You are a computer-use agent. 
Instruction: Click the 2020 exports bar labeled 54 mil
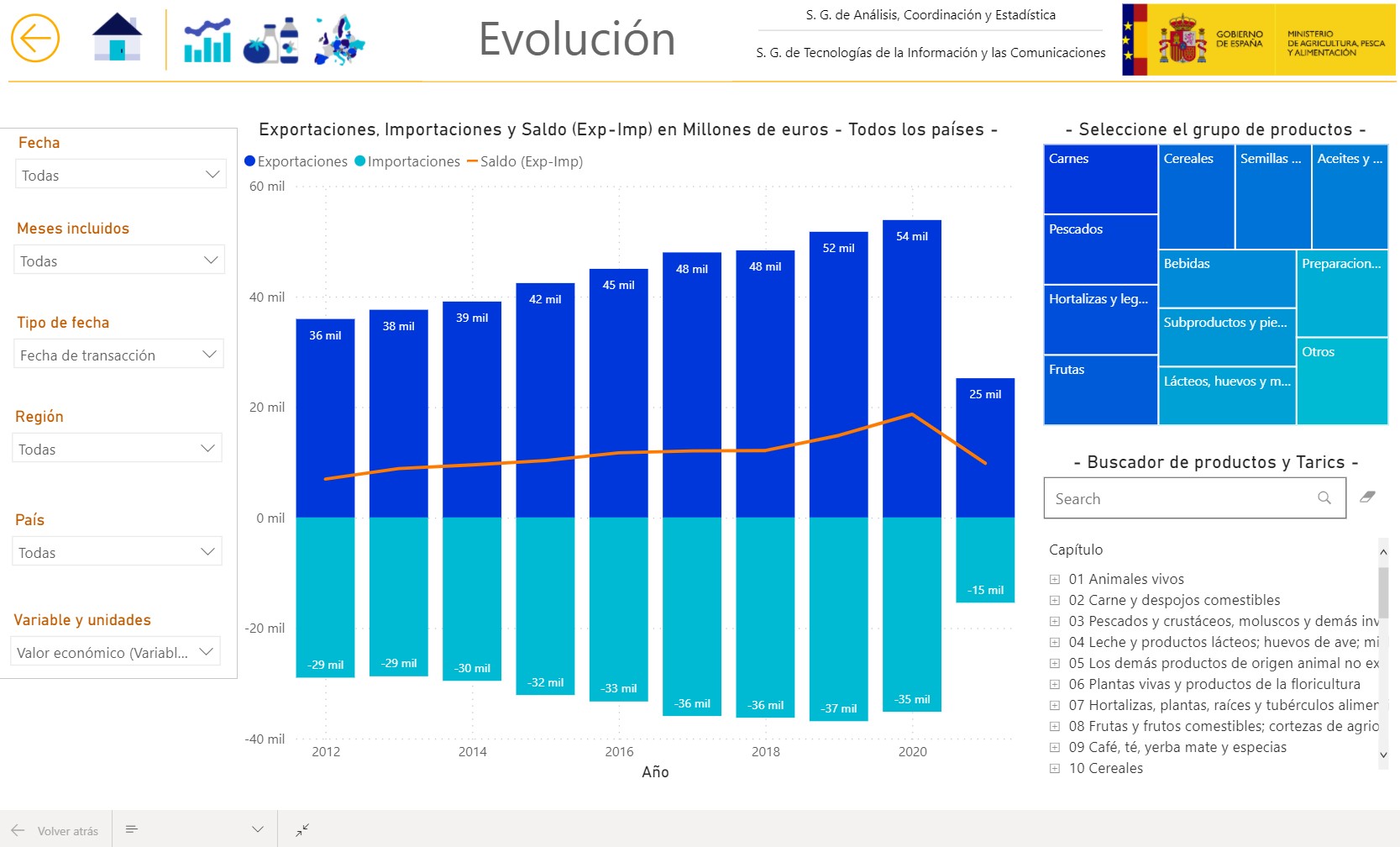912,368
